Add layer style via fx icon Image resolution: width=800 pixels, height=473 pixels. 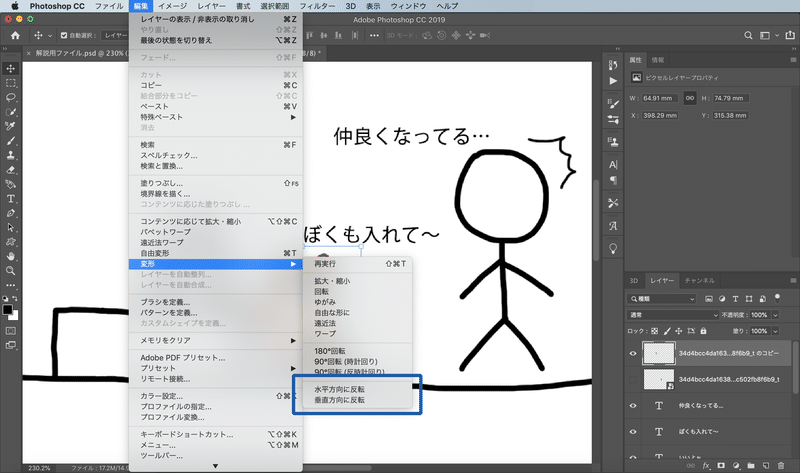[706, 465]
